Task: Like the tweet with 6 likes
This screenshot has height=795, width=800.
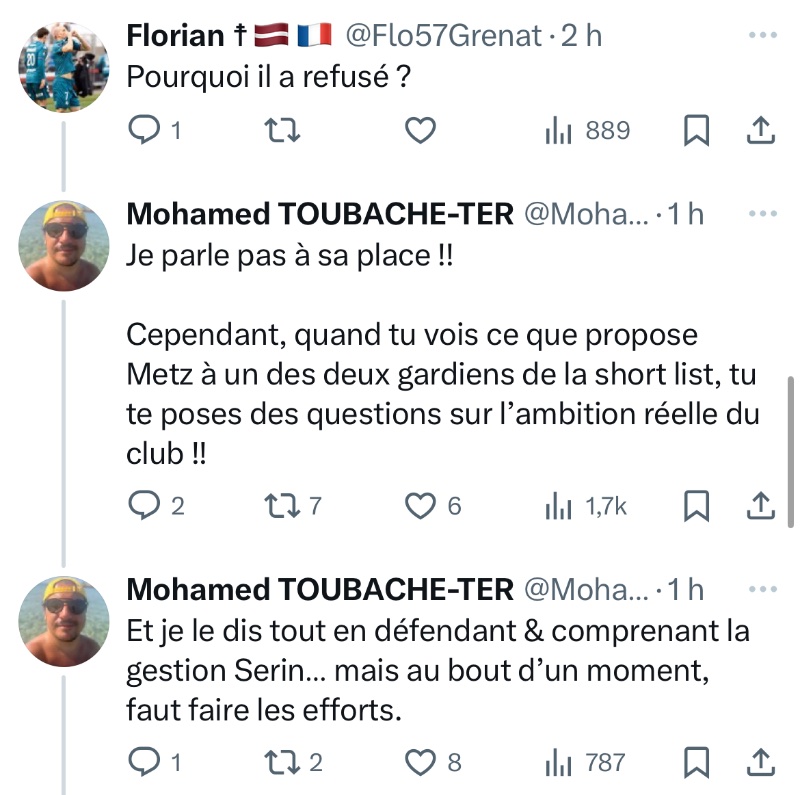Action: tap(420, 507)
